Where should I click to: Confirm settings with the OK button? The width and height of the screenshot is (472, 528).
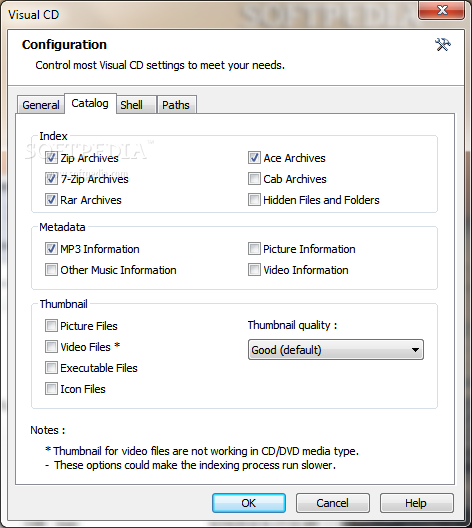(x=249, y=503)
